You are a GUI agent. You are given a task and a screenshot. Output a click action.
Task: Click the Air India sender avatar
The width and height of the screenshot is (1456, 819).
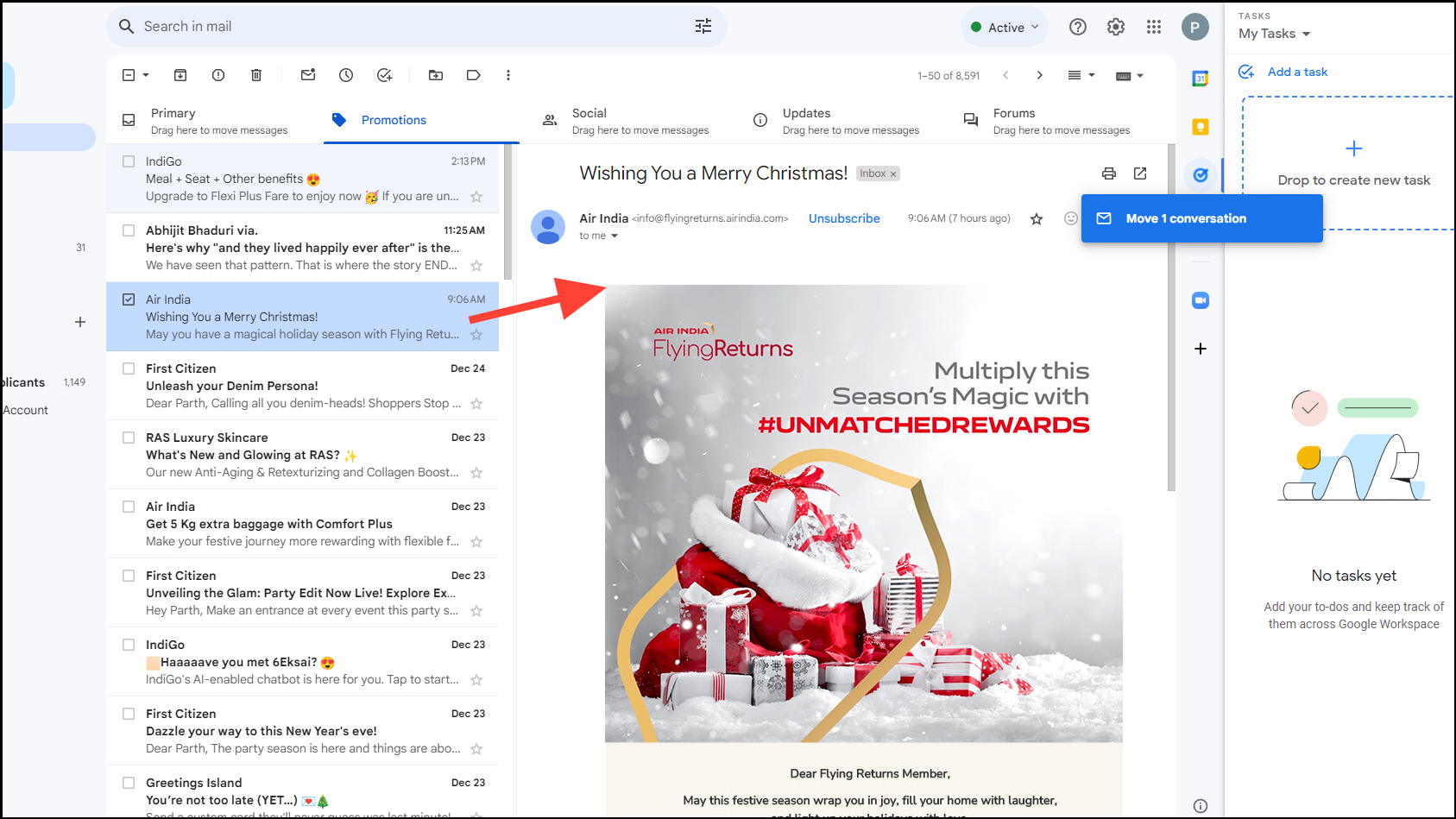(548, 227)
